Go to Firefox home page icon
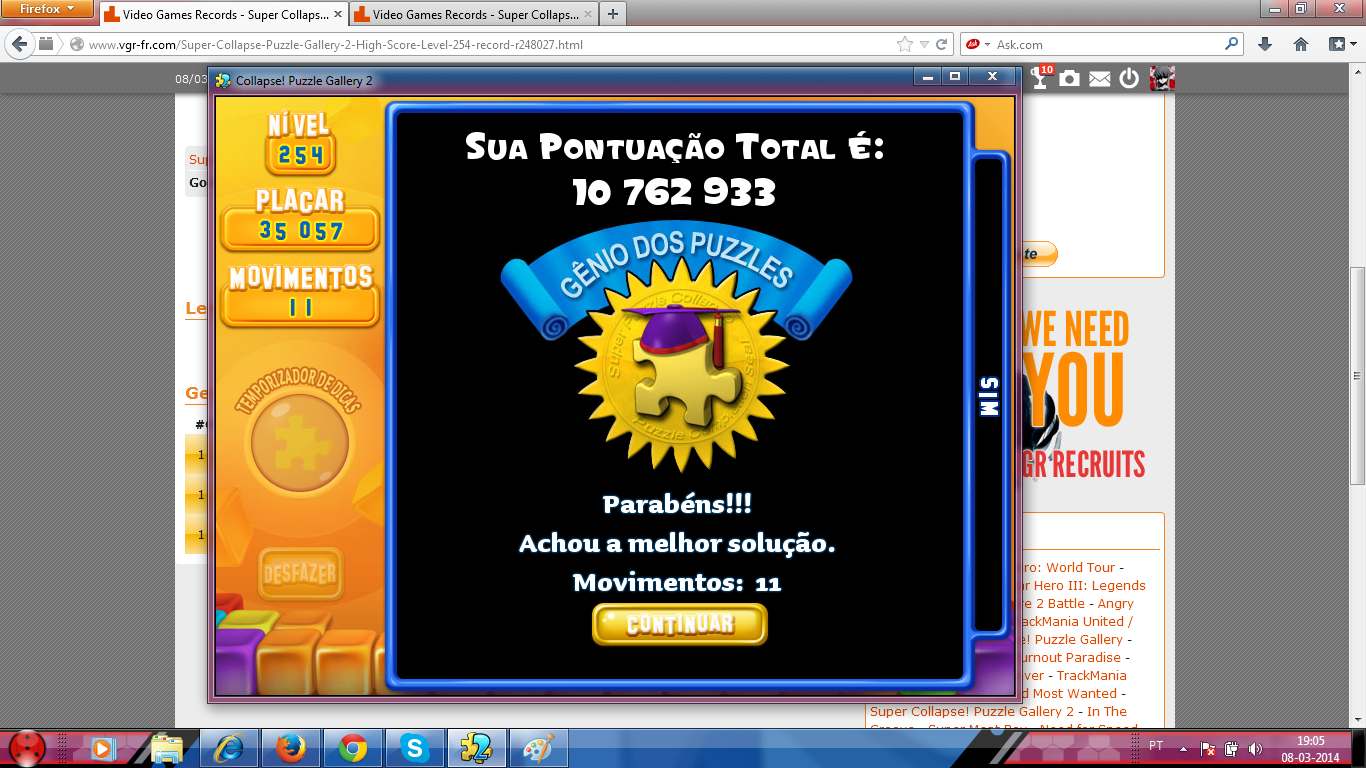Image resolution: width=1366 pixels, height=768 pixels. tap(1301, 45)
